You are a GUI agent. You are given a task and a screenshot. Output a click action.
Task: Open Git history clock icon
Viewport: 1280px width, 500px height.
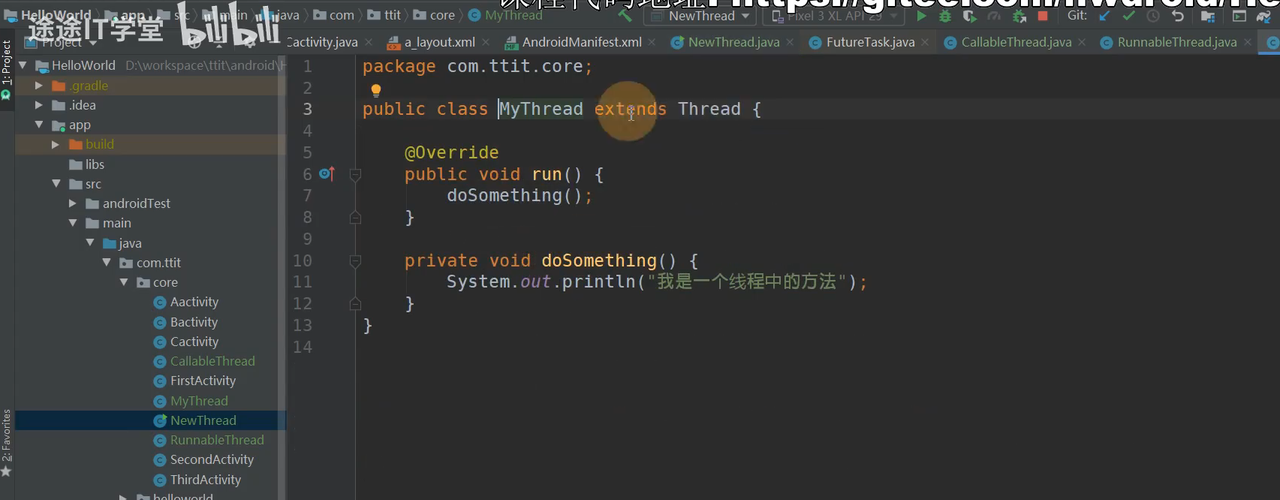1153,16
